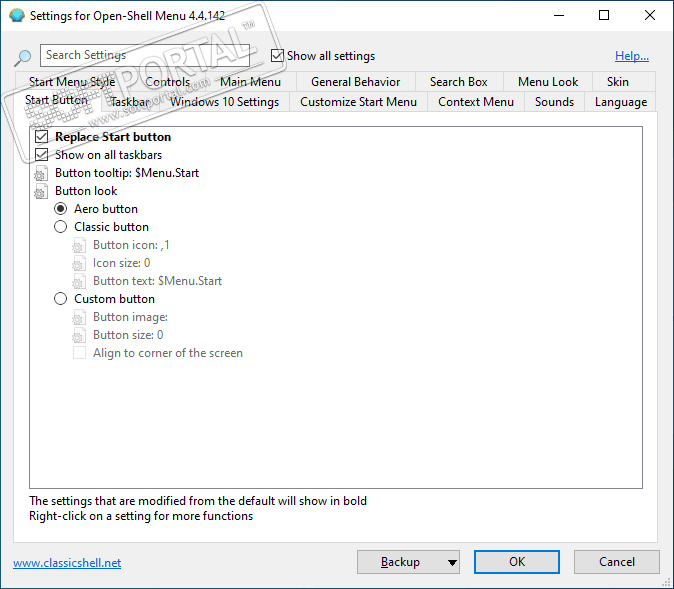Switch to Customize Start Menu tab
The height and width of the screenshot is (589, 674).
[x=358, y=102]
